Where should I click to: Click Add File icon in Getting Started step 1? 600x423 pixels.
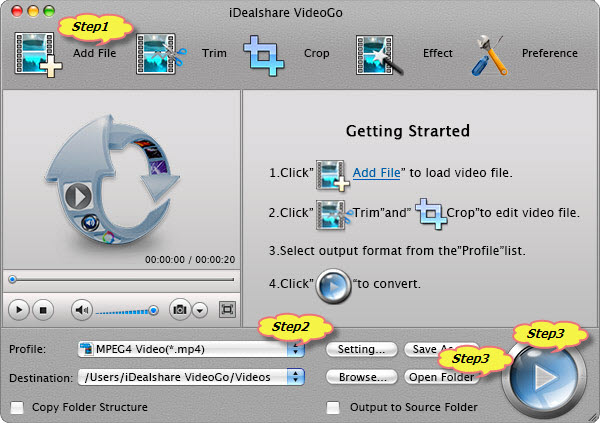332,175
